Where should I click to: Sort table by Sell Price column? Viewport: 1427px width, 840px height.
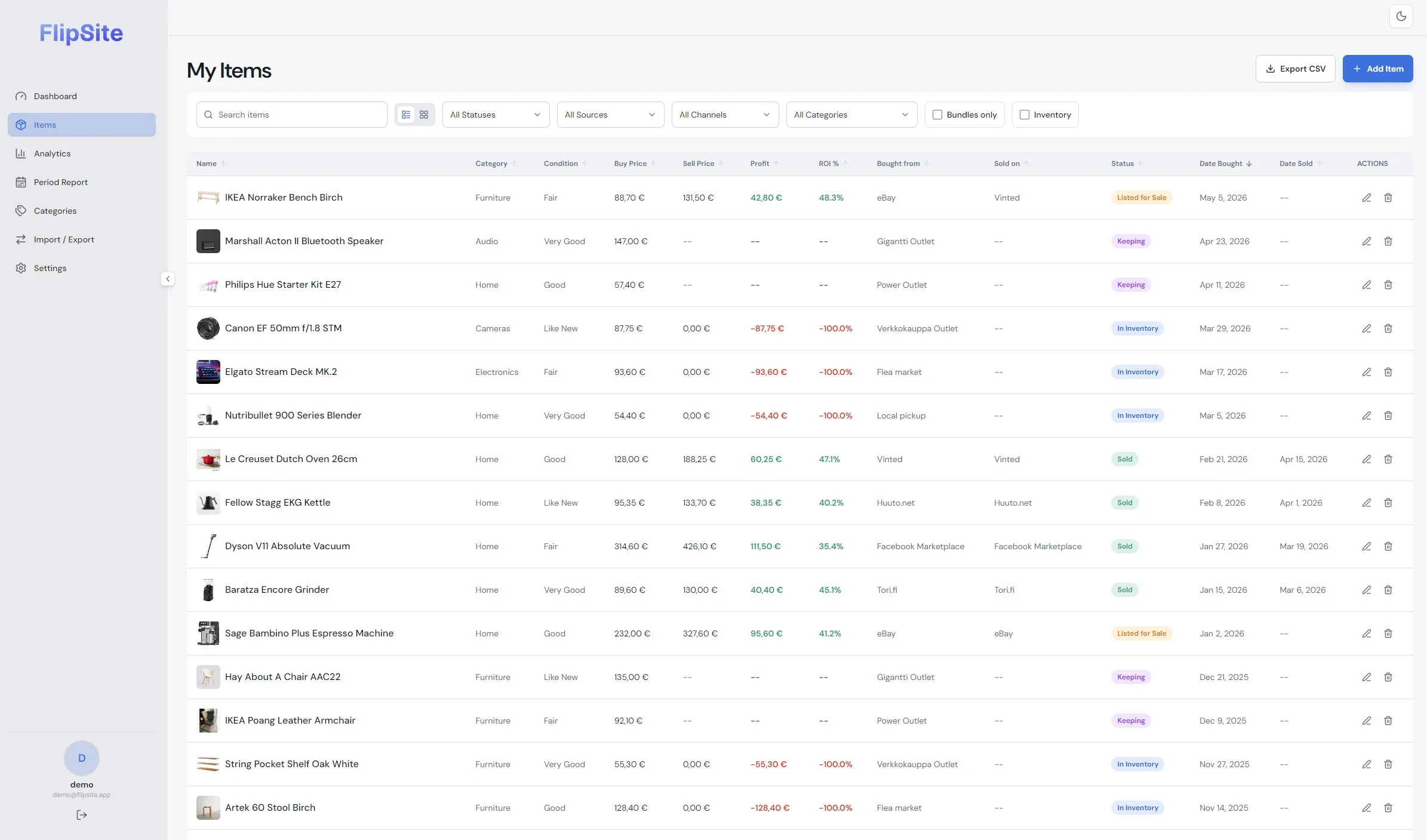click(x=703, y=164)
